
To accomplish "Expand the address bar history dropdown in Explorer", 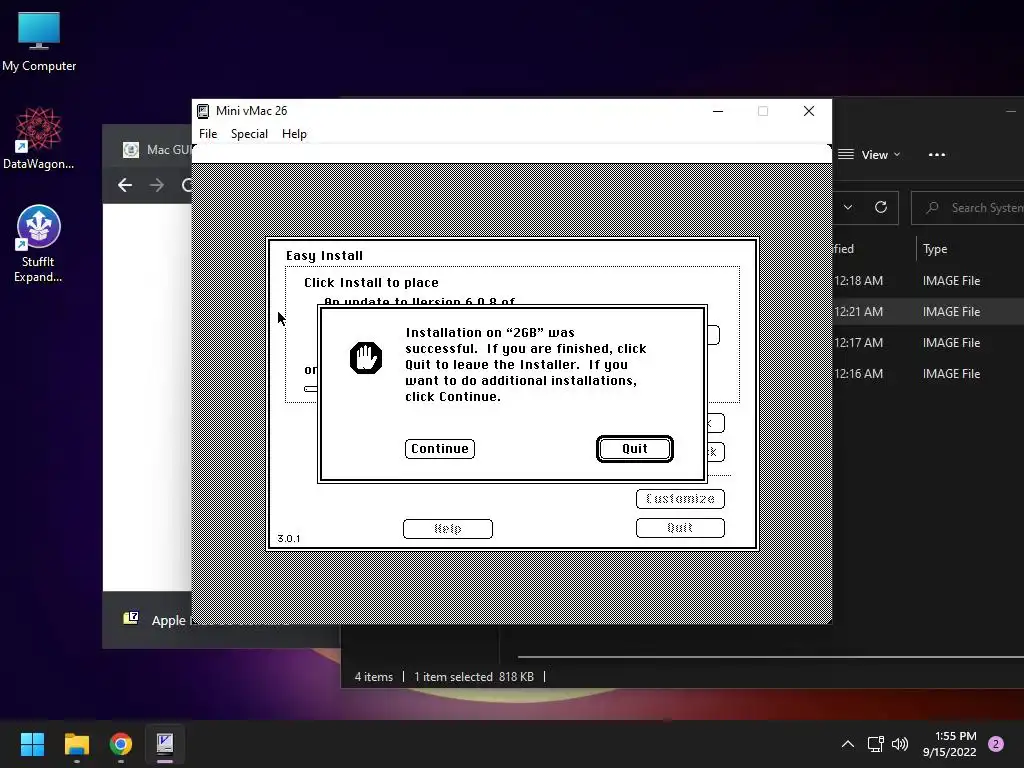I will pyautogui.click(x=848, y=207).
